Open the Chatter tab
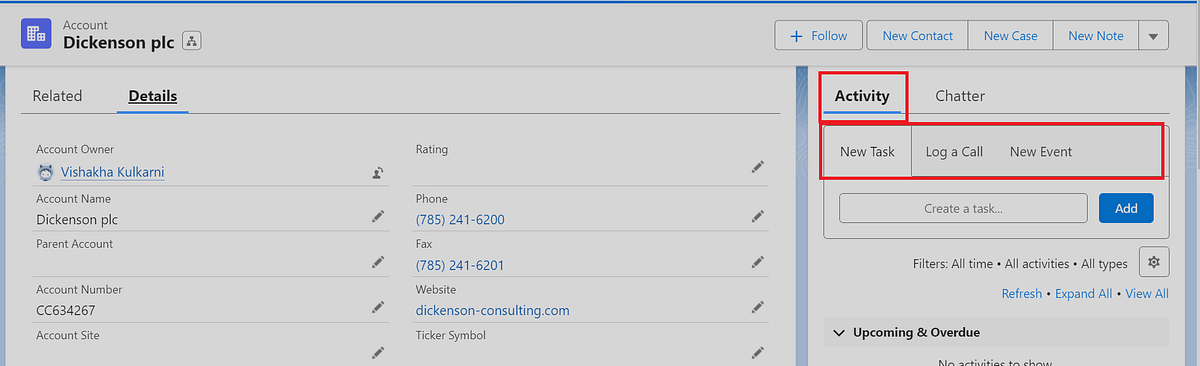The width and height of the screenshot is (1200, 366). (960, 96)
